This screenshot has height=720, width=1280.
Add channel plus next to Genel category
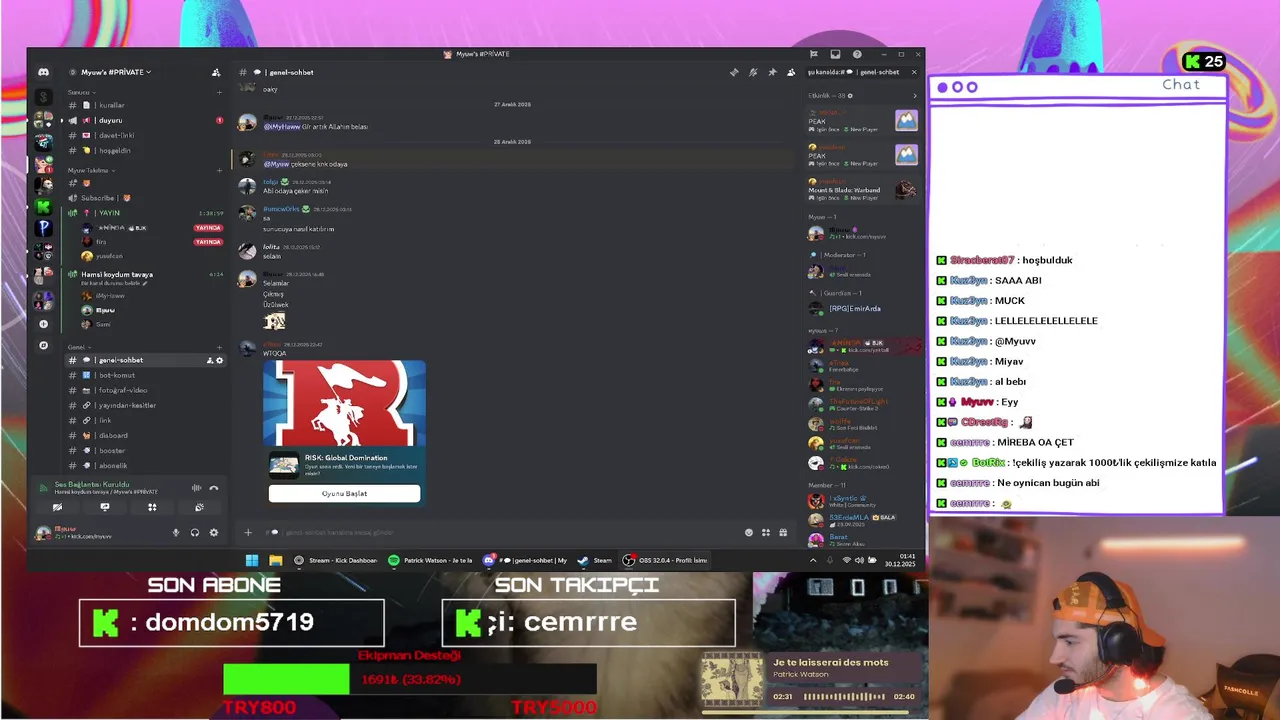point(219,347)
